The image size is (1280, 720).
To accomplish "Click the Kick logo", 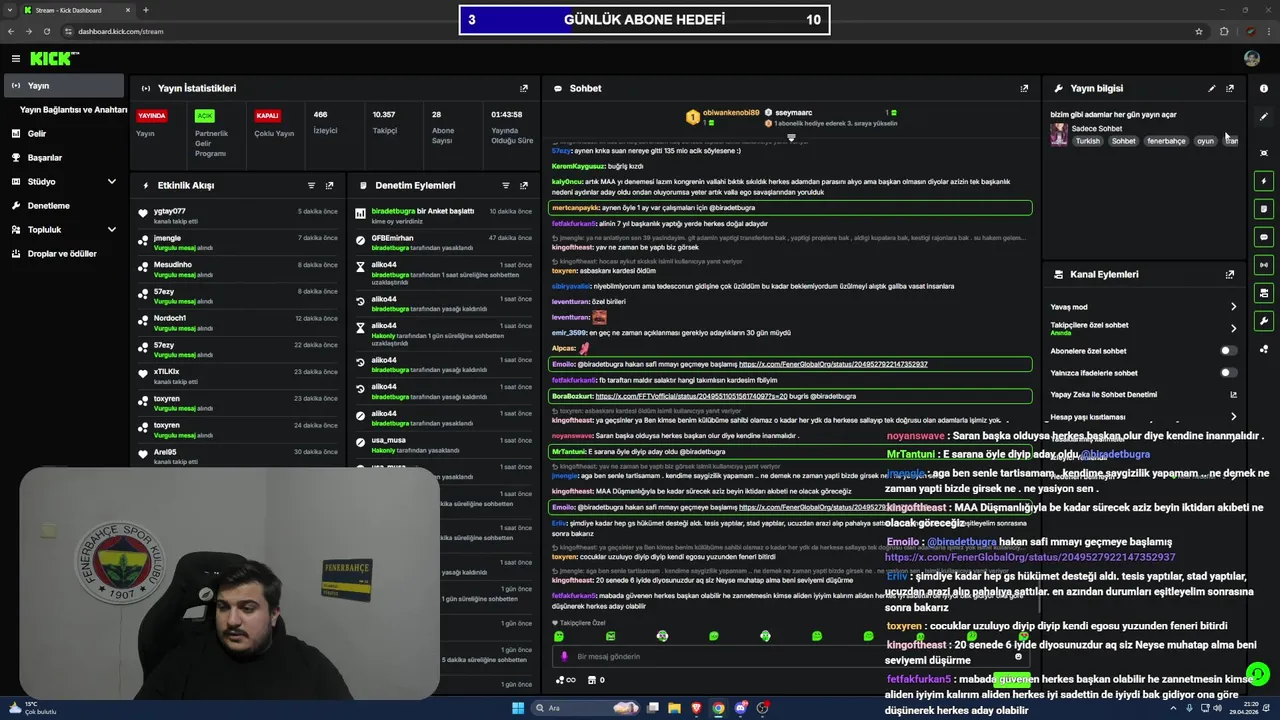I will pyautogui.click(x=55, y=59).
